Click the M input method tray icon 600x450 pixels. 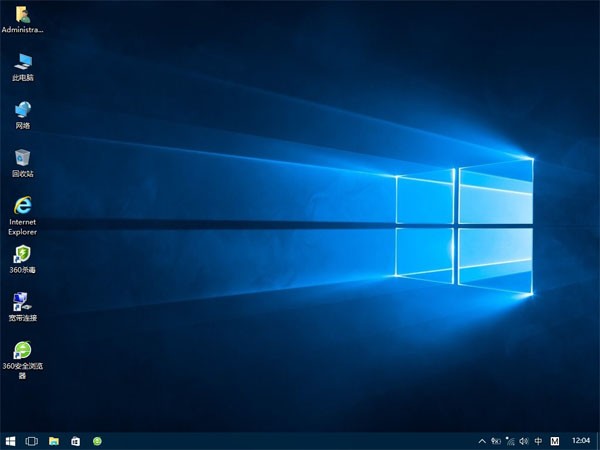coord(555,441)
